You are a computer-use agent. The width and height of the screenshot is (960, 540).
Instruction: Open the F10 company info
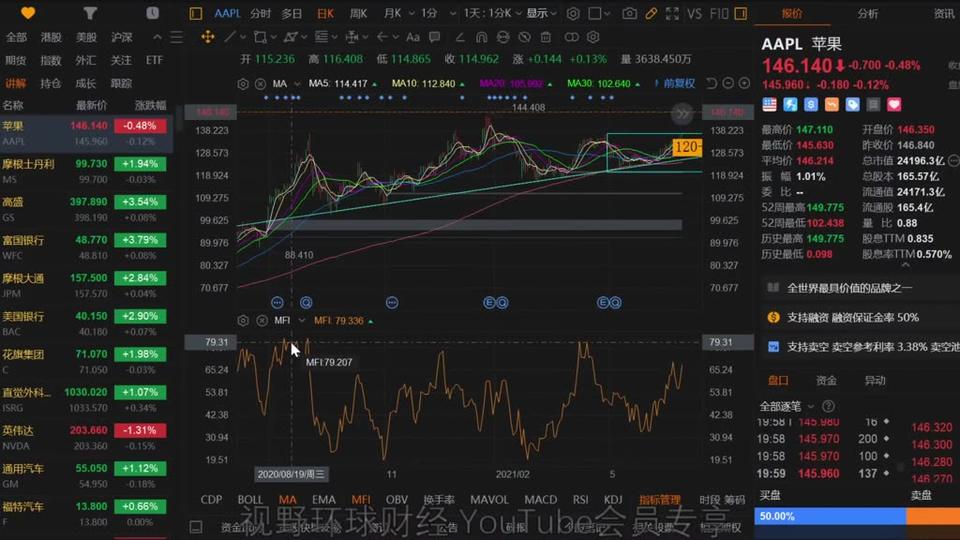[x=719, y=13]
